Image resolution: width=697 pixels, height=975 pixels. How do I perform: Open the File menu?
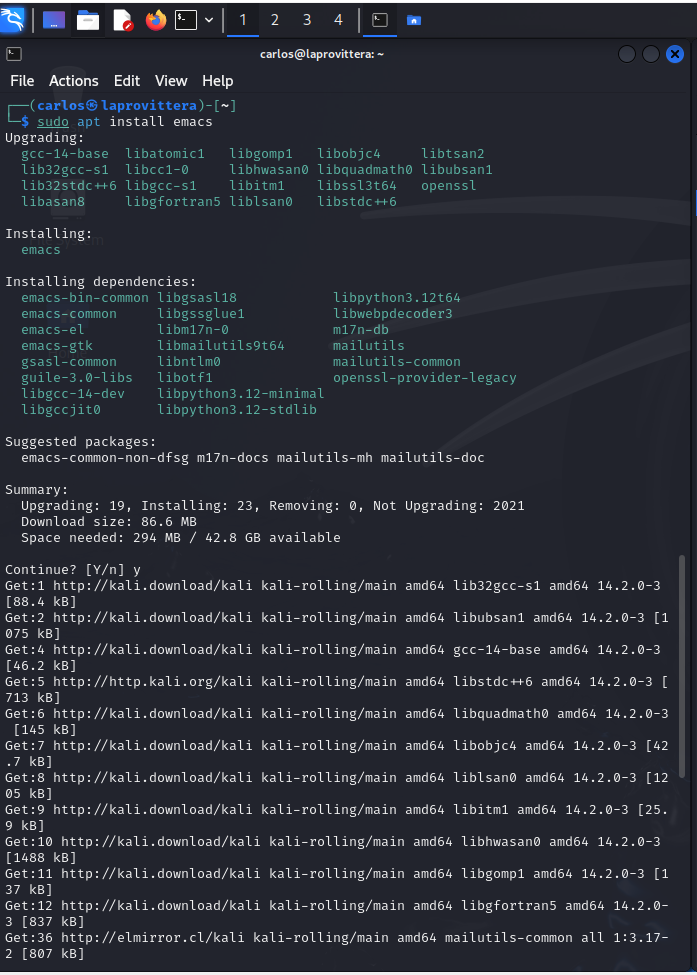coord(22,81)
